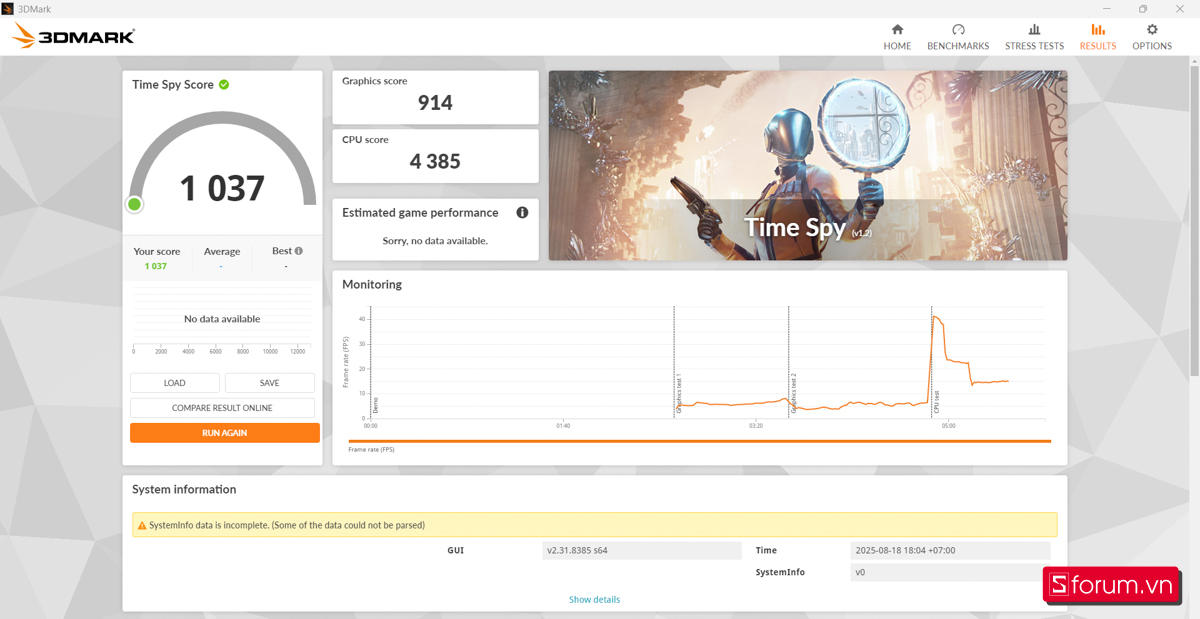Click 'Sorry, no data available.' text
1200x619 pixels.
(435, 241)
